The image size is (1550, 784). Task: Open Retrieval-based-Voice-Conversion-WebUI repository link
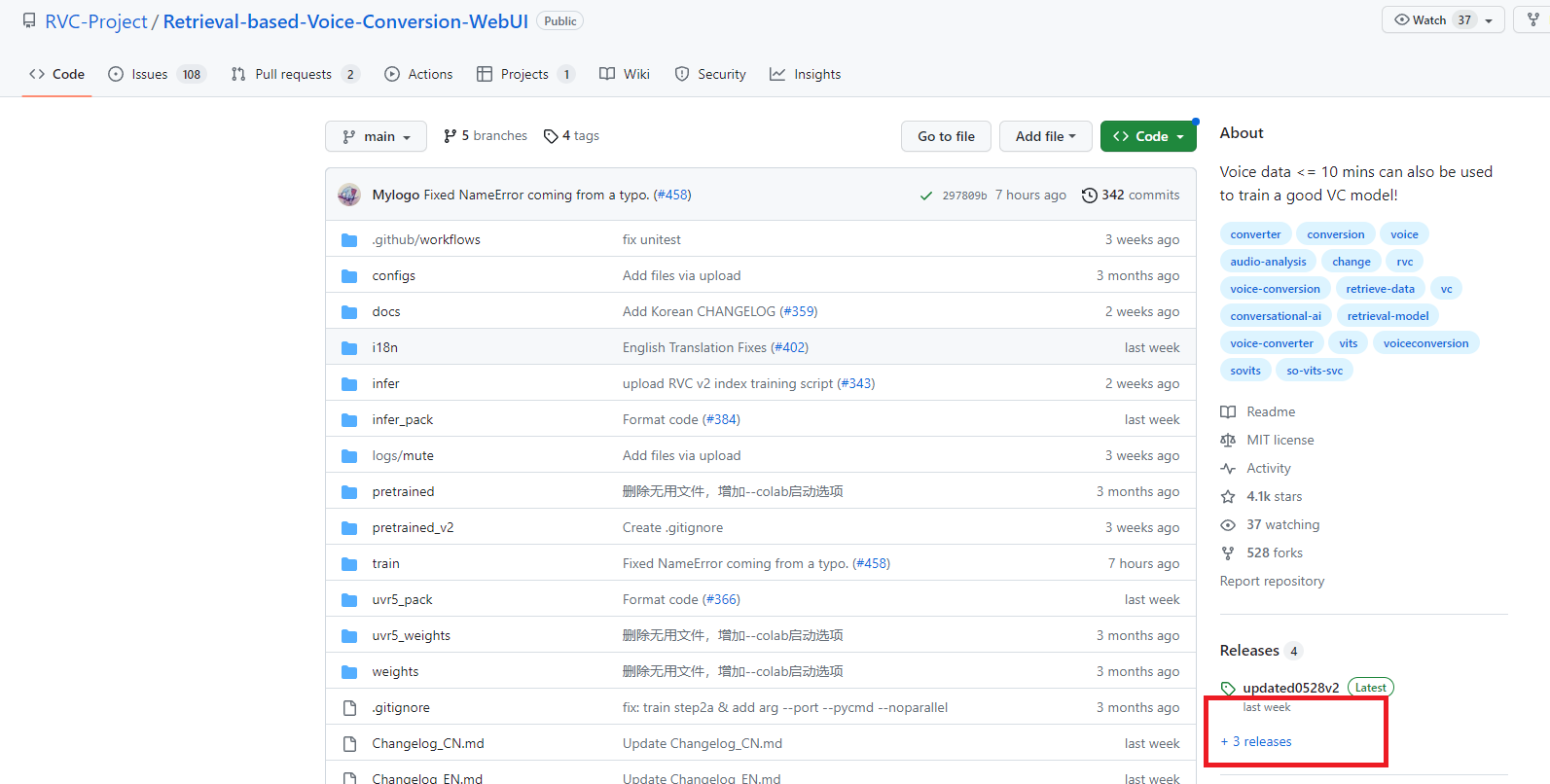(x=345, y=21)
